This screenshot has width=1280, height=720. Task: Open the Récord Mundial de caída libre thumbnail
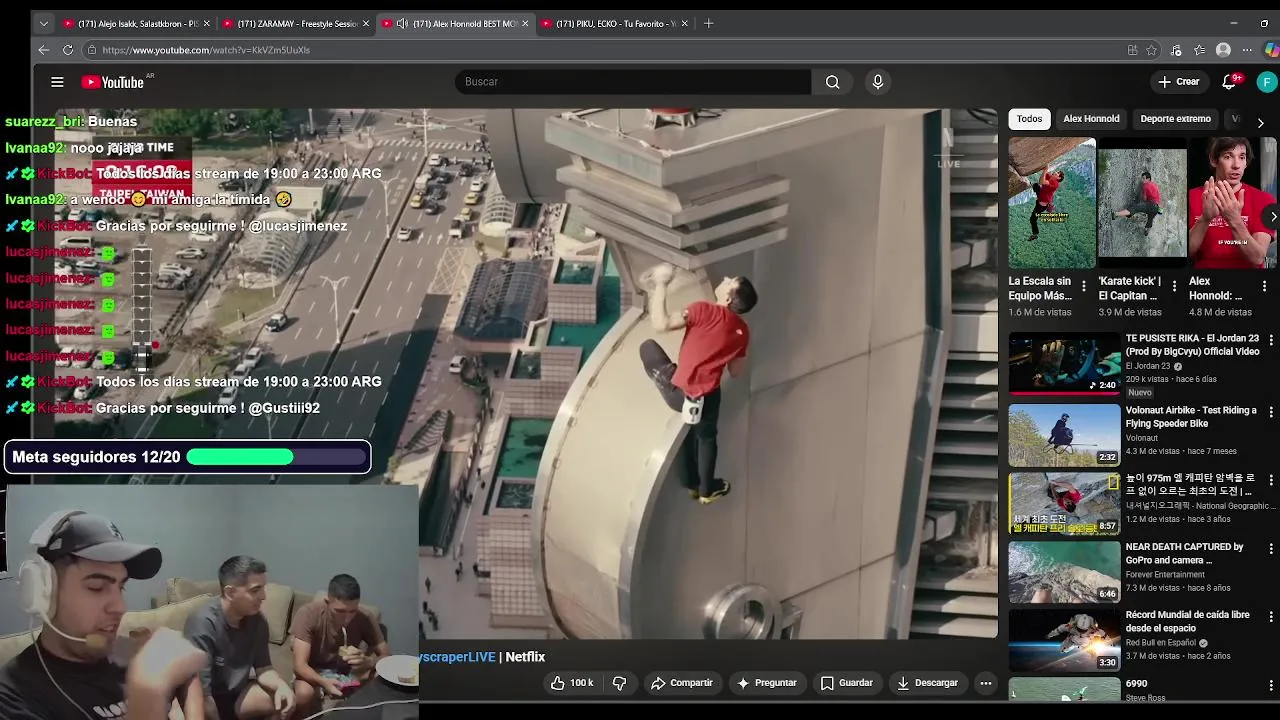pos(1064,640)
